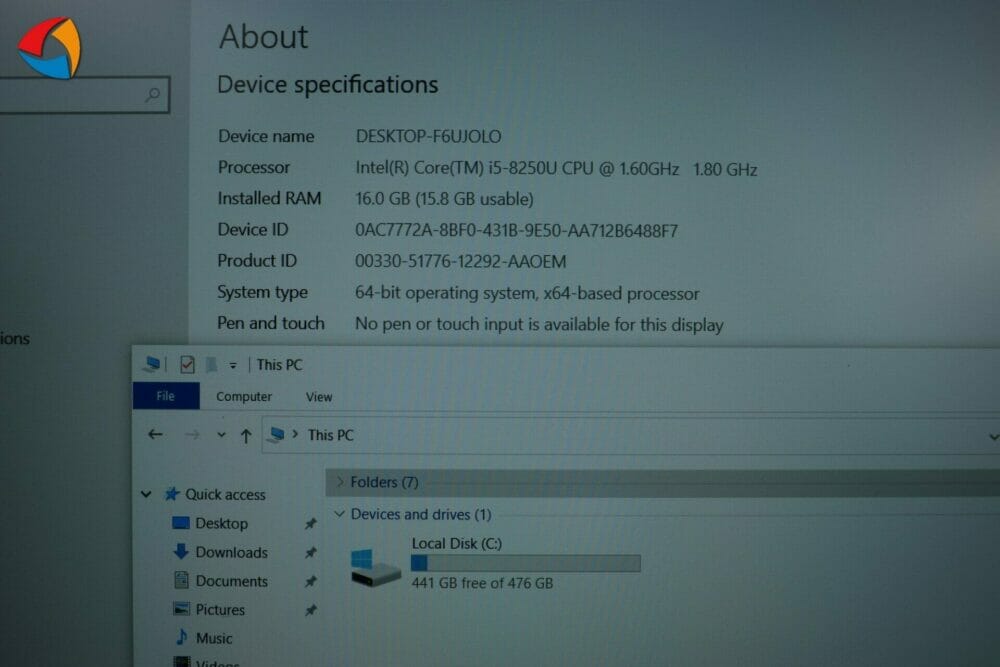Expand the Folders (7) group
This screenshot has height=667, width=1000.
(340, 481)
